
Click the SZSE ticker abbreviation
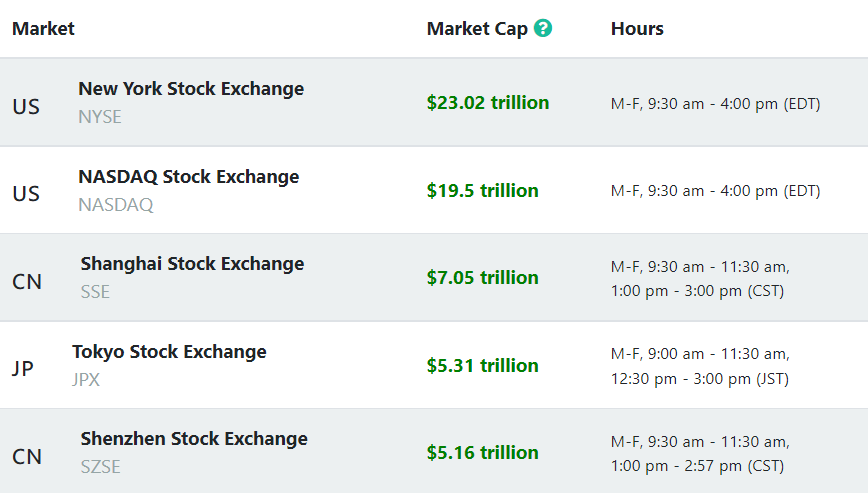pyautogui.click(x=100, y=467)
